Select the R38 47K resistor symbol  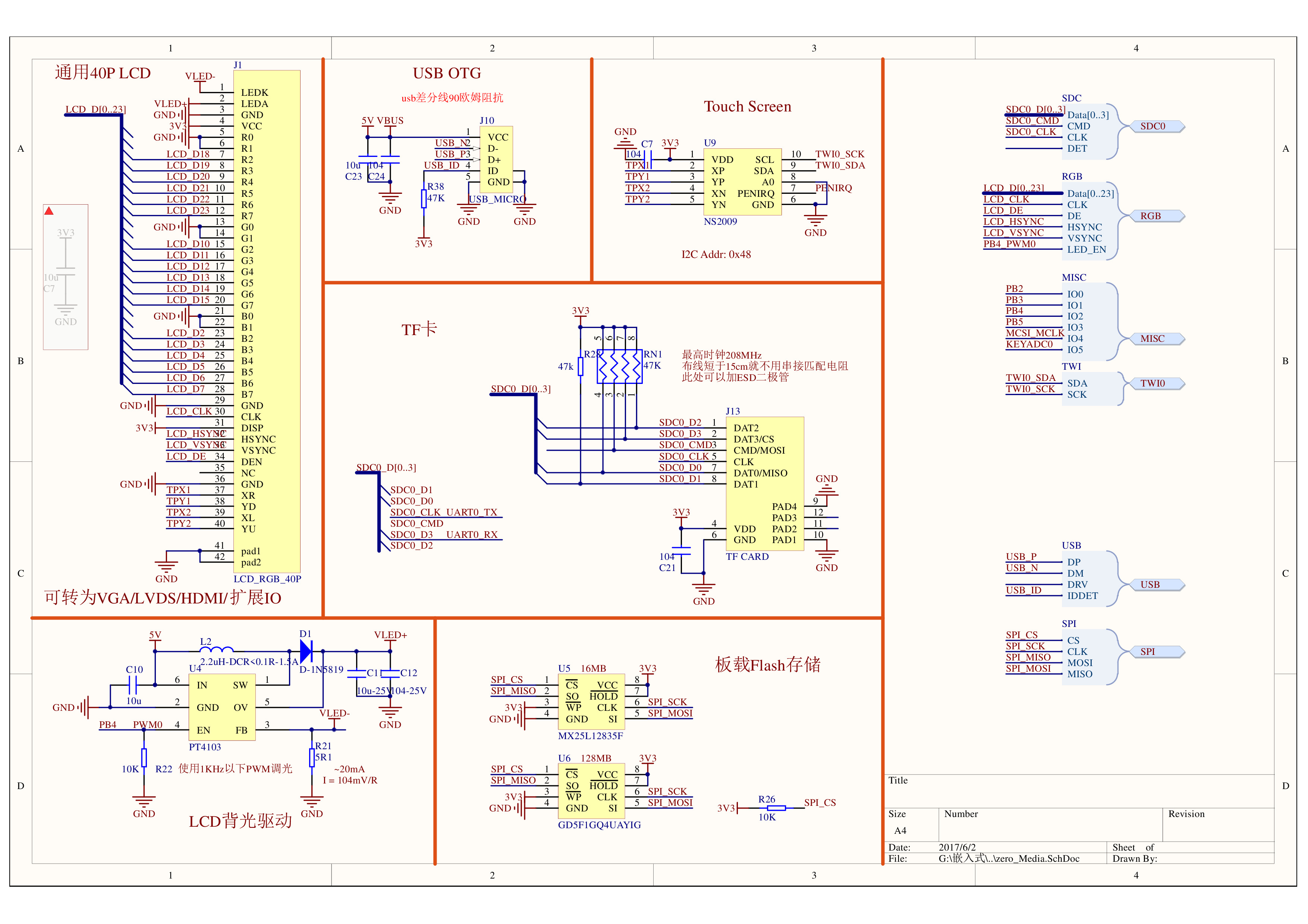coord(423,198)
